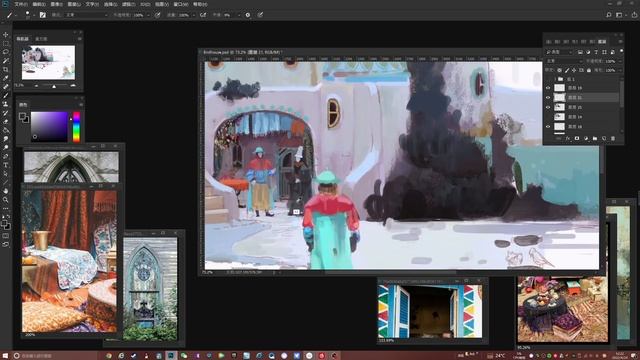Viewport: 640px width, 360px height.
Task: Toggle the brush settings panel button
Action: coord(42,15)
